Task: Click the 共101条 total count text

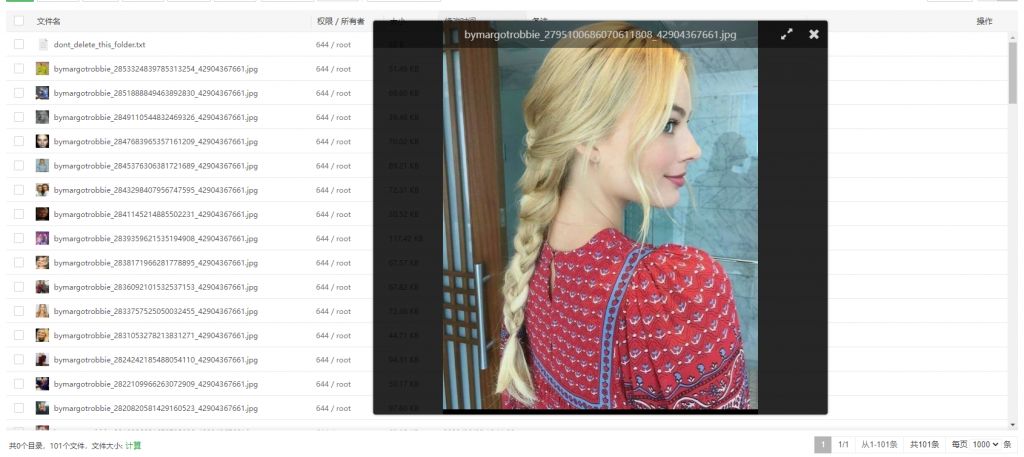Action: coord(925,445)
